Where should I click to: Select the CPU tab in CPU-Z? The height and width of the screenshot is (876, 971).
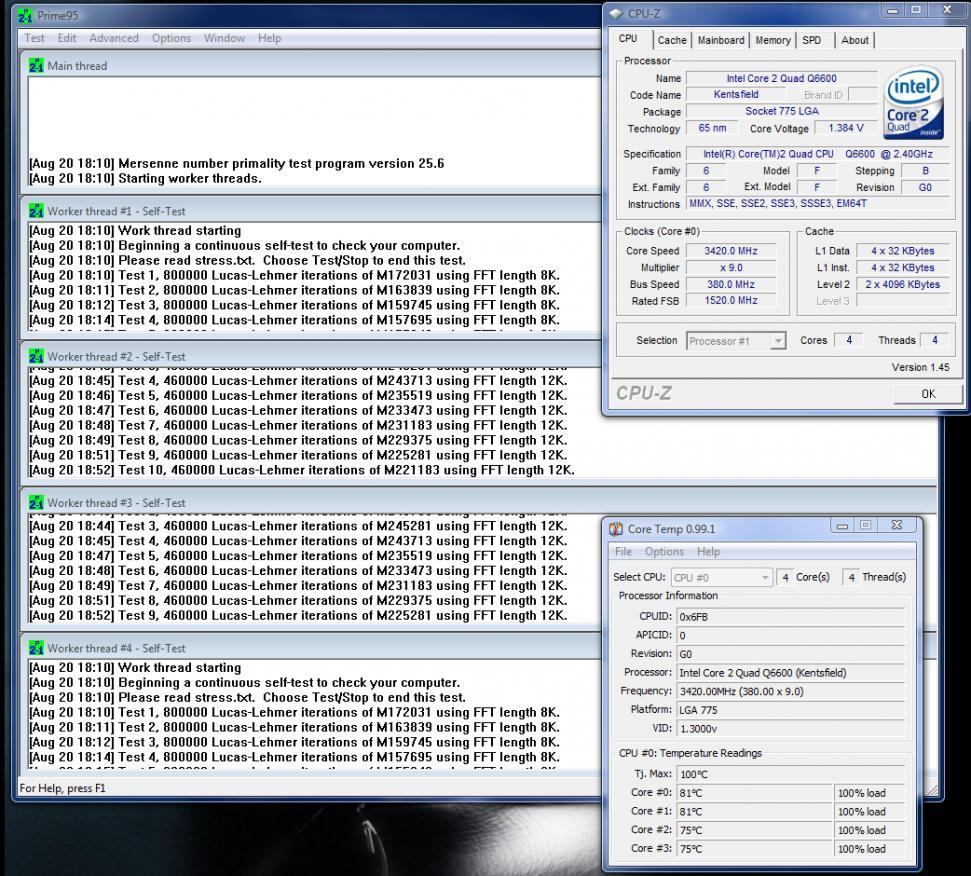tap(628, 38)
